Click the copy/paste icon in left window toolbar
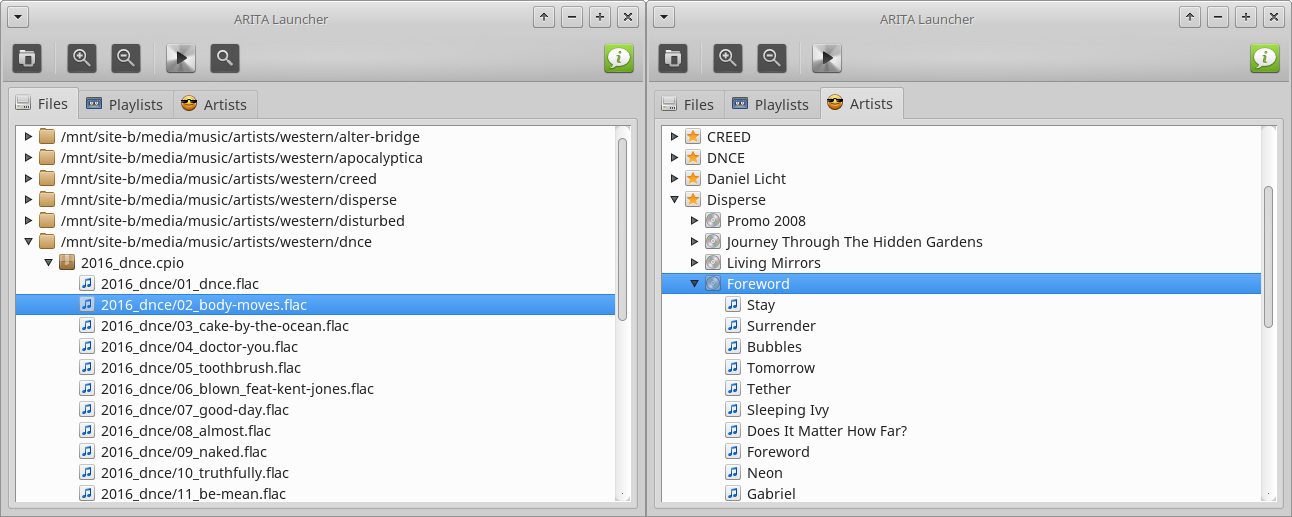Image resolution: width=1292 pixels, height=517 pixels. [x=27, y=58]
